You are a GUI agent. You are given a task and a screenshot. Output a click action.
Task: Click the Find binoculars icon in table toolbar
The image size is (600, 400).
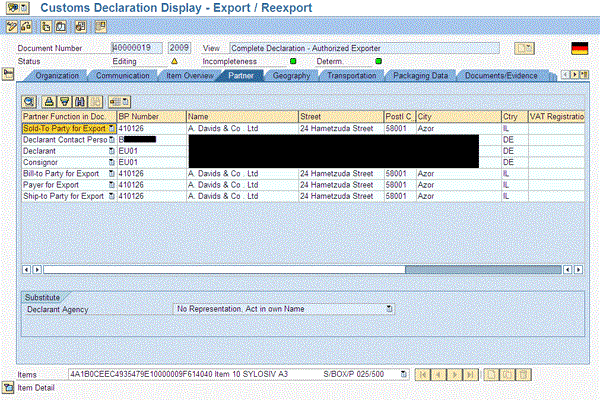(79, 101)
